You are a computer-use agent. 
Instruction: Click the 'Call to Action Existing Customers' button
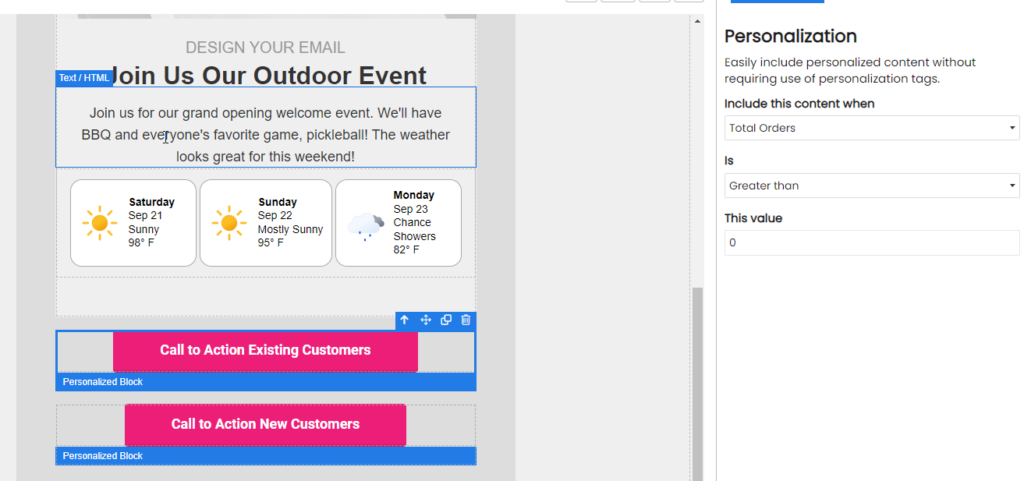pos(265,351)
